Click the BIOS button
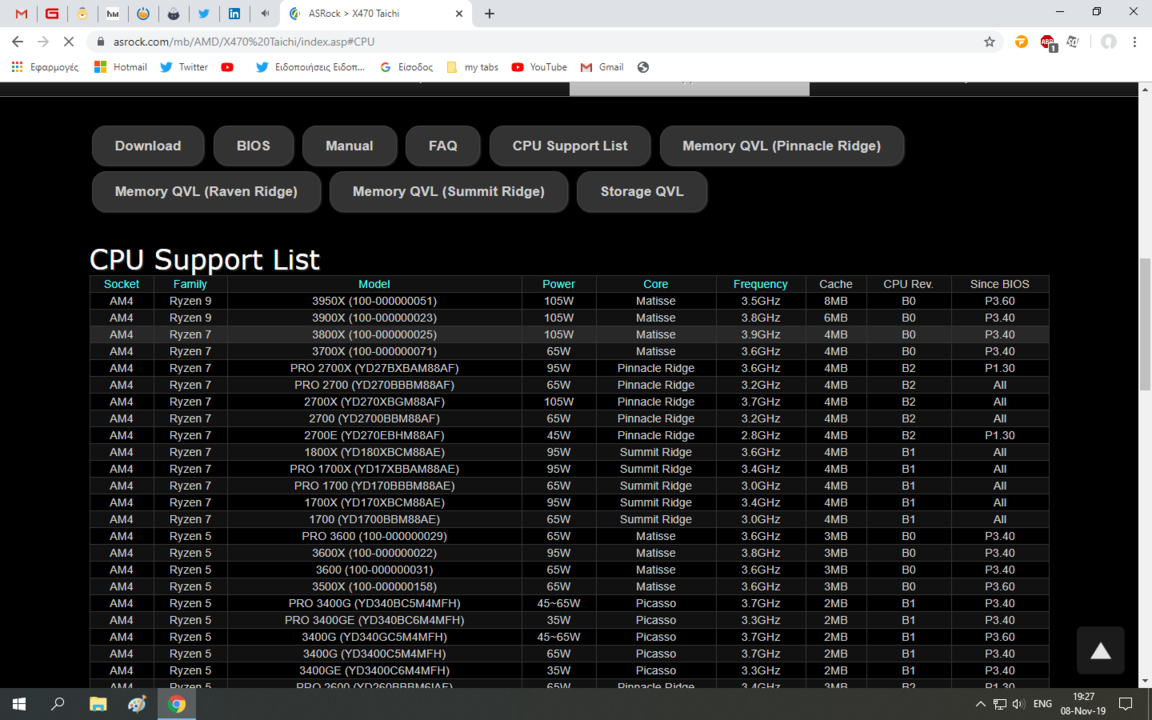This screenshot has width=1152, height=720. point(253,145)
